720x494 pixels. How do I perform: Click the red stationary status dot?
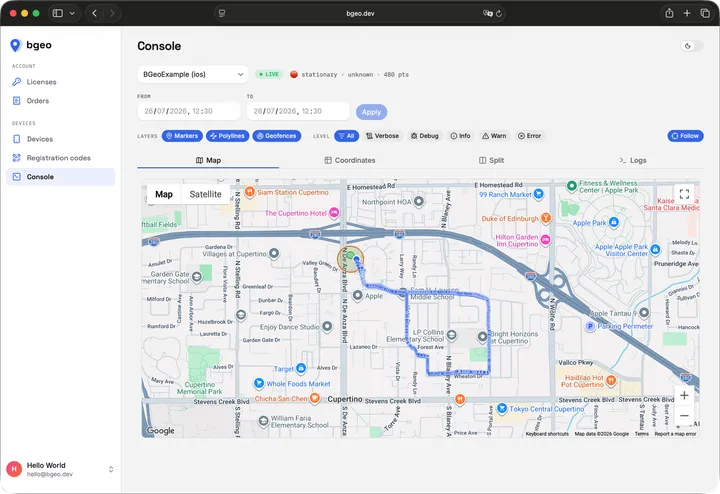294,74
